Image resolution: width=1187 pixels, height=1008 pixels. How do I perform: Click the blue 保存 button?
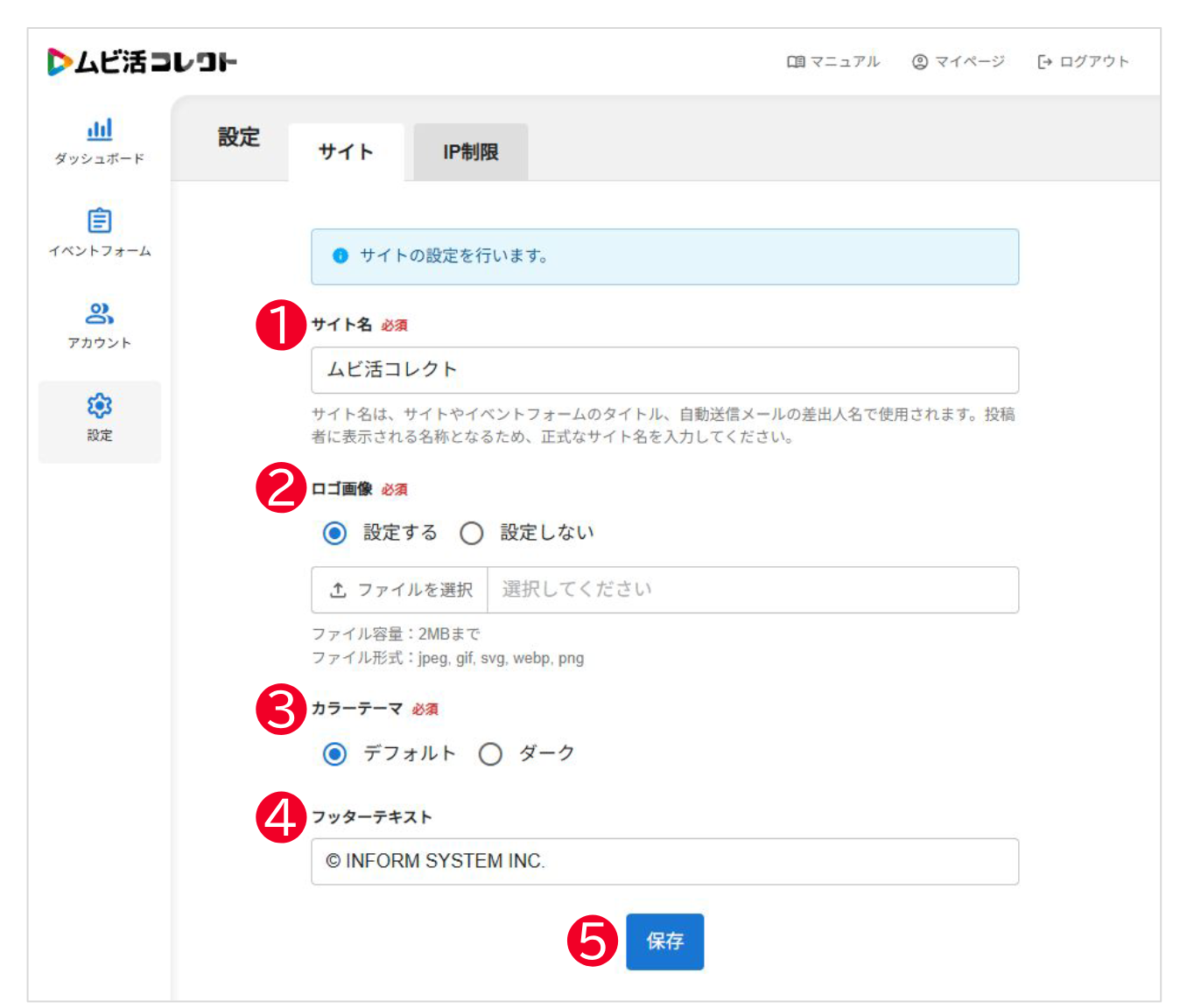pyautogui.click(x=664, y=941)
